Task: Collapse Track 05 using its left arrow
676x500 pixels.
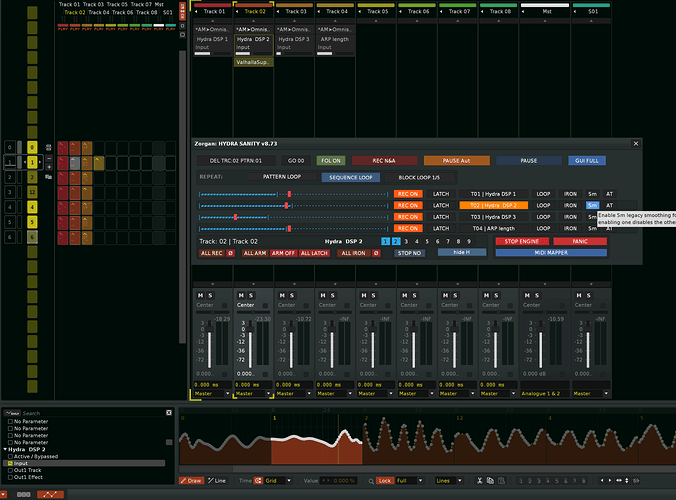Action: 360,12
